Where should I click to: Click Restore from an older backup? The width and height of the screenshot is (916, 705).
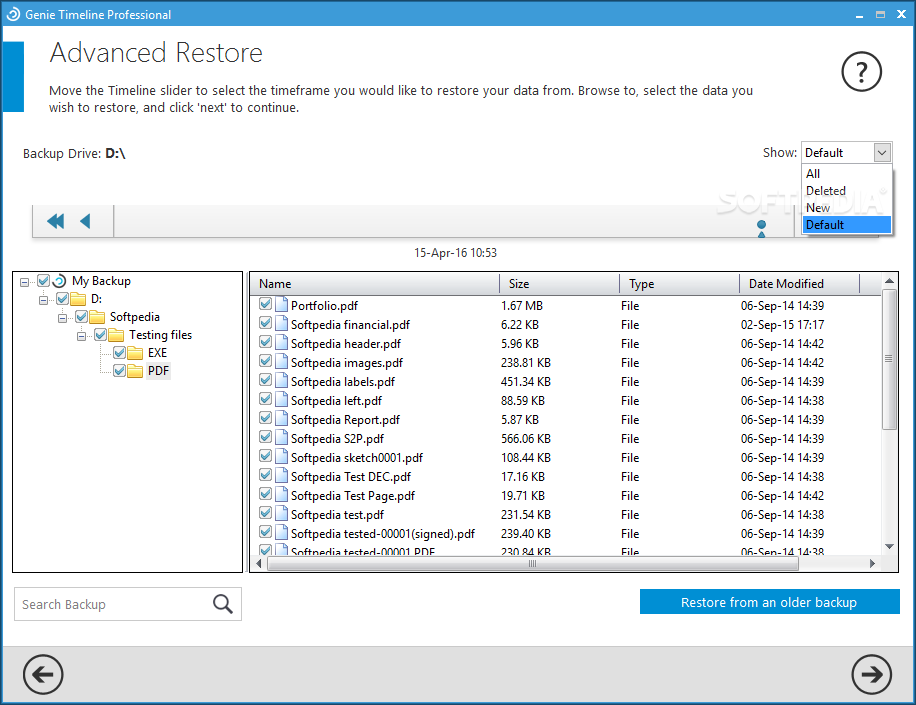point(769,602)
